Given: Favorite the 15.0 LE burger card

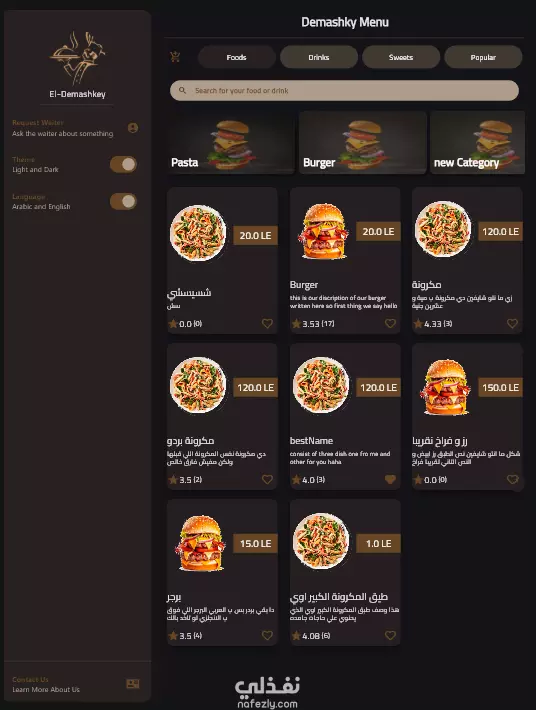Looking at the screenshot, I should pos(268,635).
